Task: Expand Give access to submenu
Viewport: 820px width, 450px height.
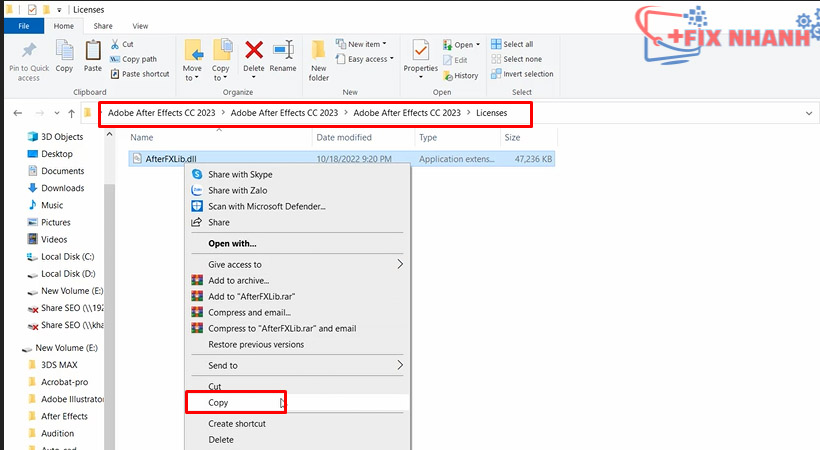Action: coord(298,264)
